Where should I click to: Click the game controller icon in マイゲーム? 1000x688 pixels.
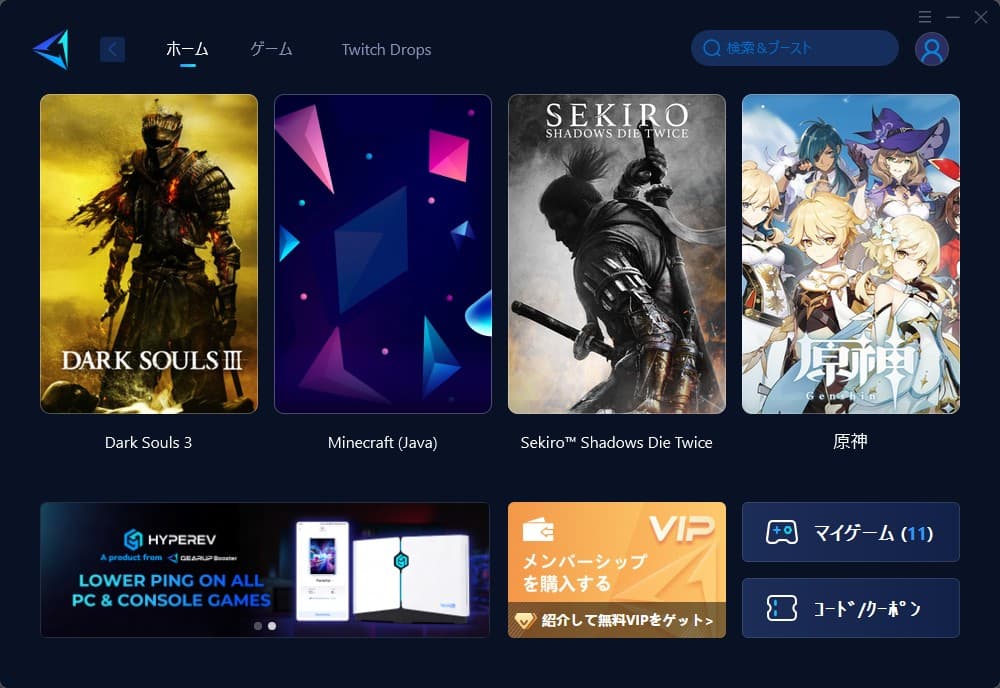[x=781, y=532]
